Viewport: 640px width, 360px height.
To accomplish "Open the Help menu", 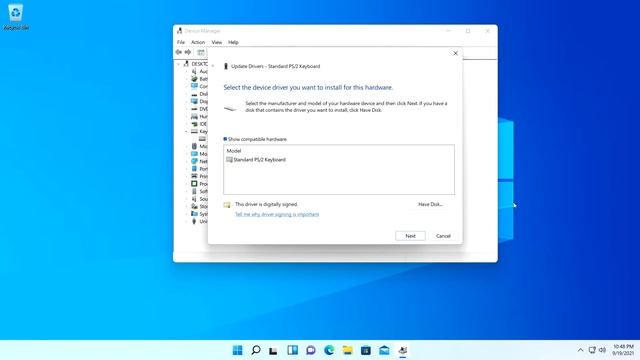I will click(x=233, y=42).
